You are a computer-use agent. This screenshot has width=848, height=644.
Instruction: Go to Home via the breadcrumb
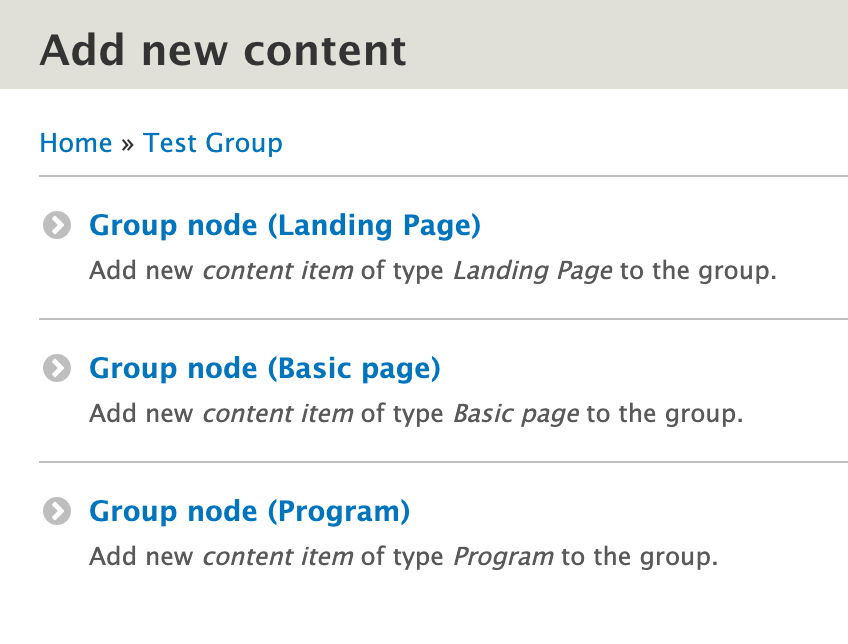click(x=75, y=143)
